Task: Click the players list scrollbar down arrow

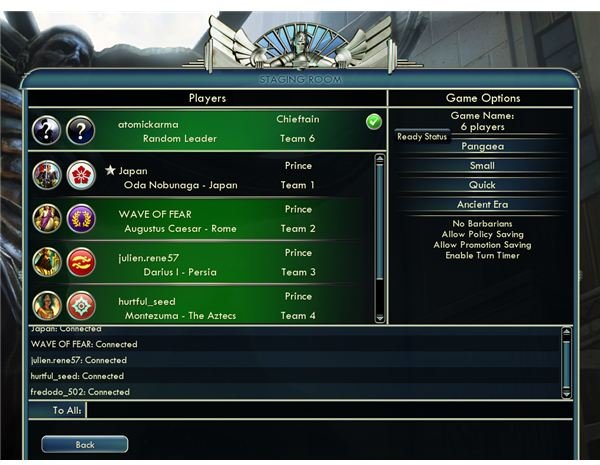Action: (x=380, y=318)
